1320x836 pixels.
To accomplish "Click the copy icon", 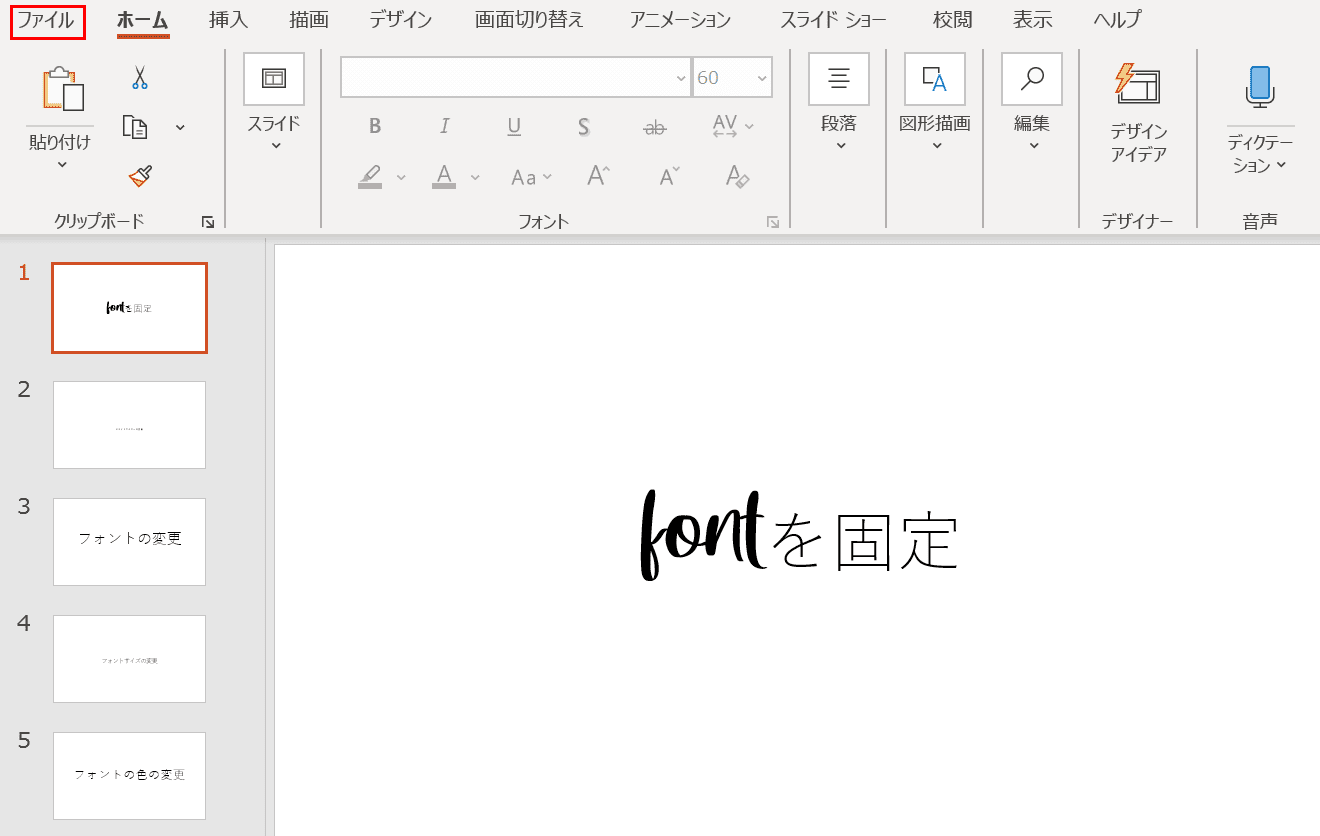I will pos(134,127).
